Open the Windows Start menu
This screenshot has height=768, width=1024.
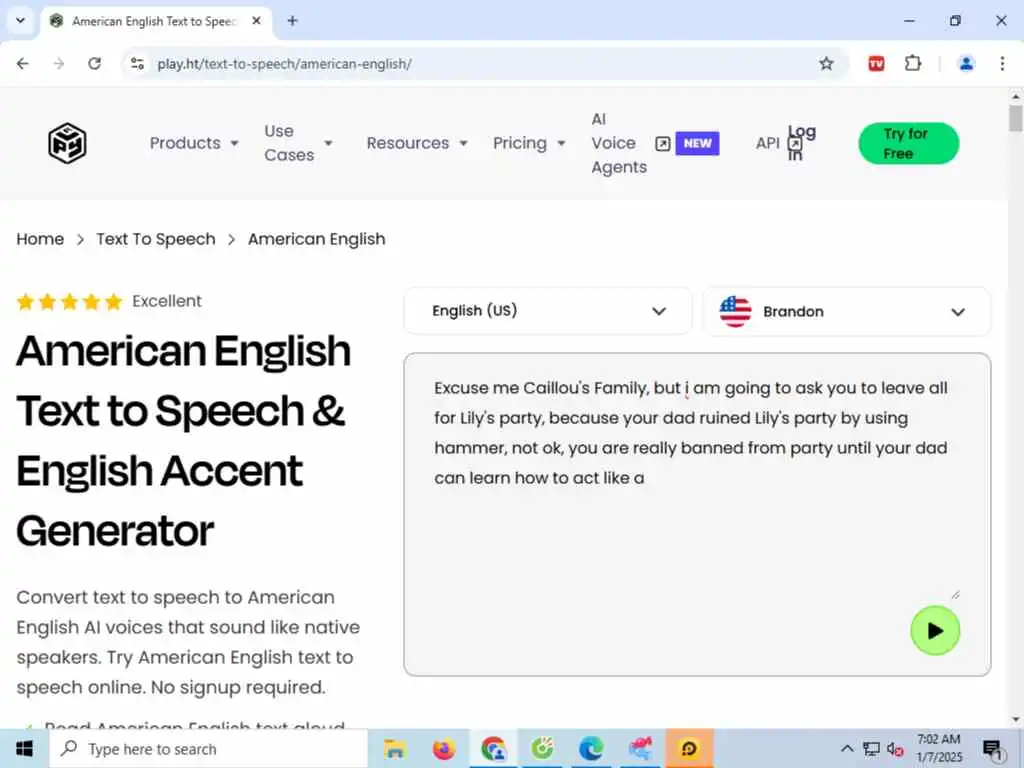coord(24,748)
